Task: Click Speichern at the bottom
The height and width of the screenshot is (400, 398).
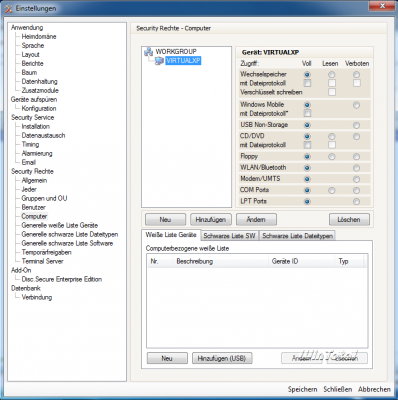Action: pos(302,389)
